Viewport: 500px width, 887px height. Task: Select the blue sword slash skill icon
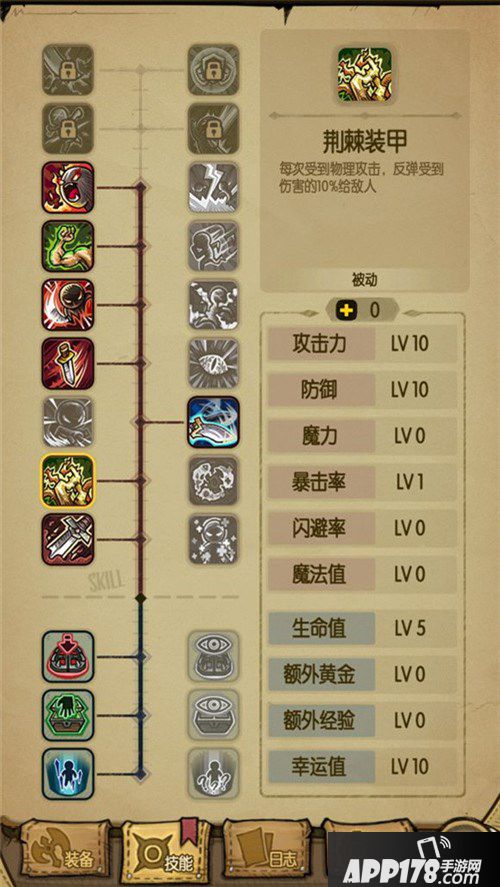click(213, 422)
